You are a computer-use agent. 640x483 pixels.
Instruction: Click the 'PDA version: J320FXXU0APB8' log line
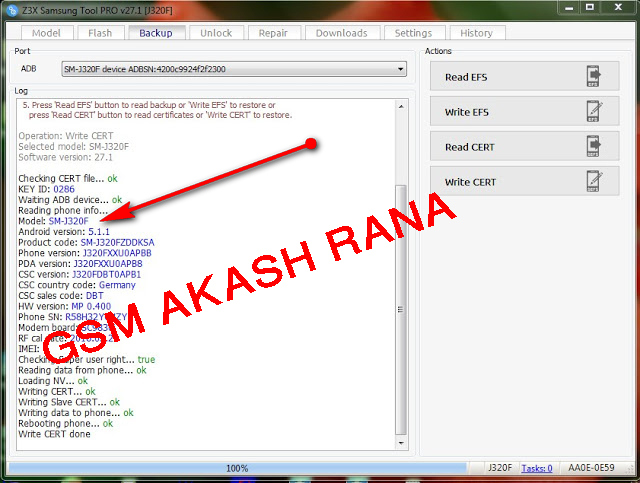pyautogui.click(x=80, y=263)
